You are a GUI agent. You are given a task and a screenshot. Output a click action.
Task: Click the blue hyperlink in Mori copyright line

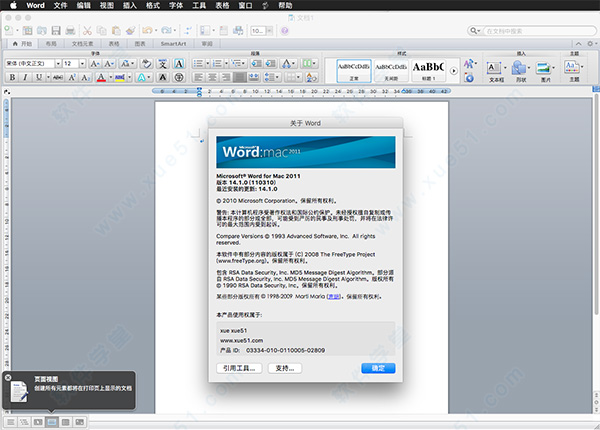pos(333,296)
